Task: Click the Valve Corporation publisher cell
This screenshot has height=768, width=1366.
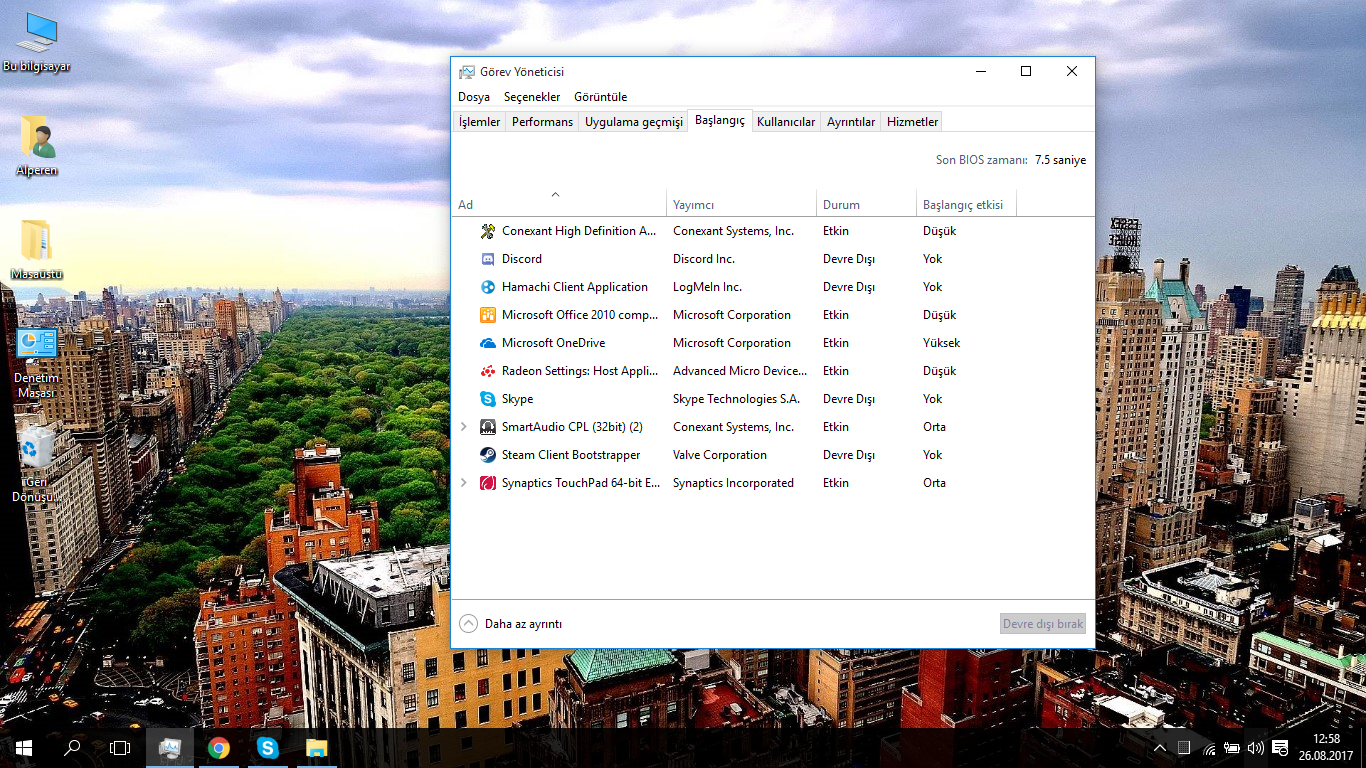Action: point(720,455)
